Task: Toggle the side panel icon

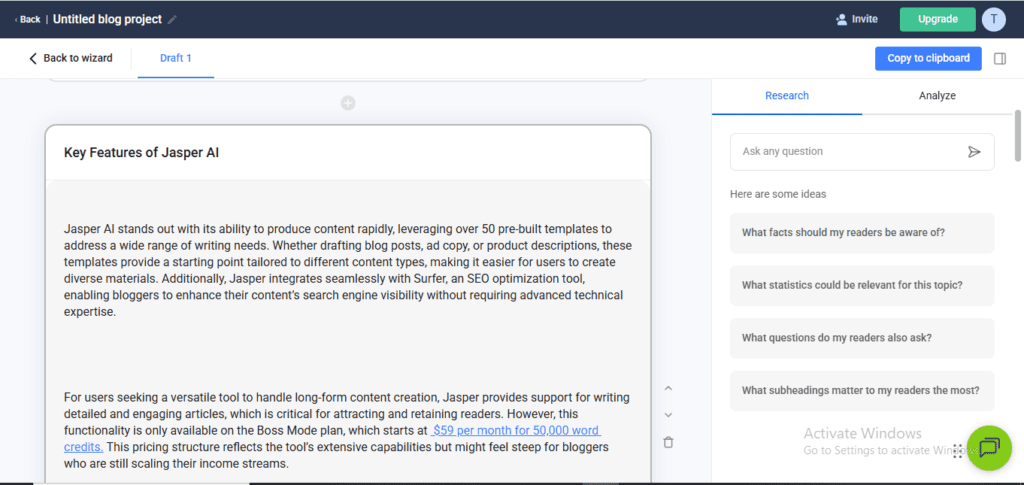Action: [1000, 59]
